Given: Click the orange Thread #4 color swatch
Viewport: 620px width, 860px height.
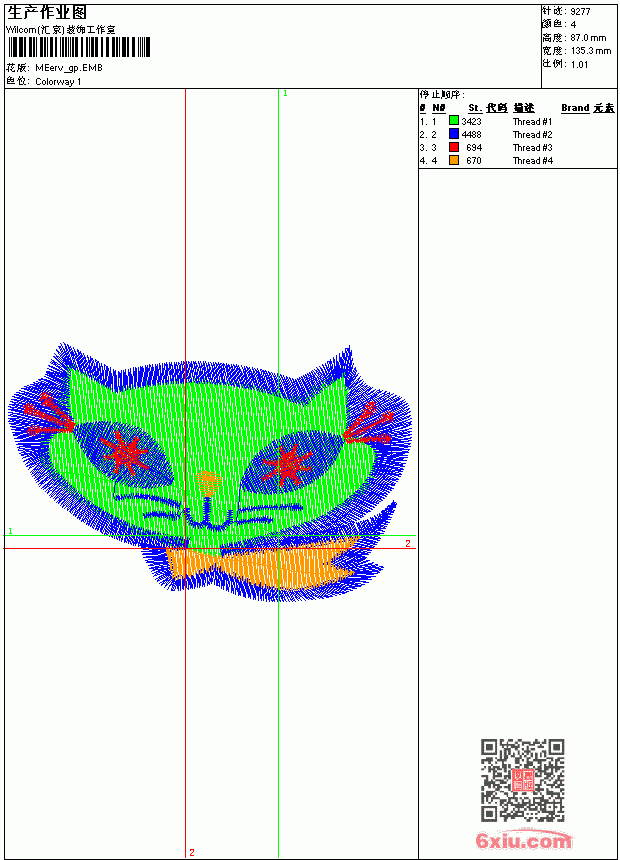Looking at the screenshot, I should (454, 160).
